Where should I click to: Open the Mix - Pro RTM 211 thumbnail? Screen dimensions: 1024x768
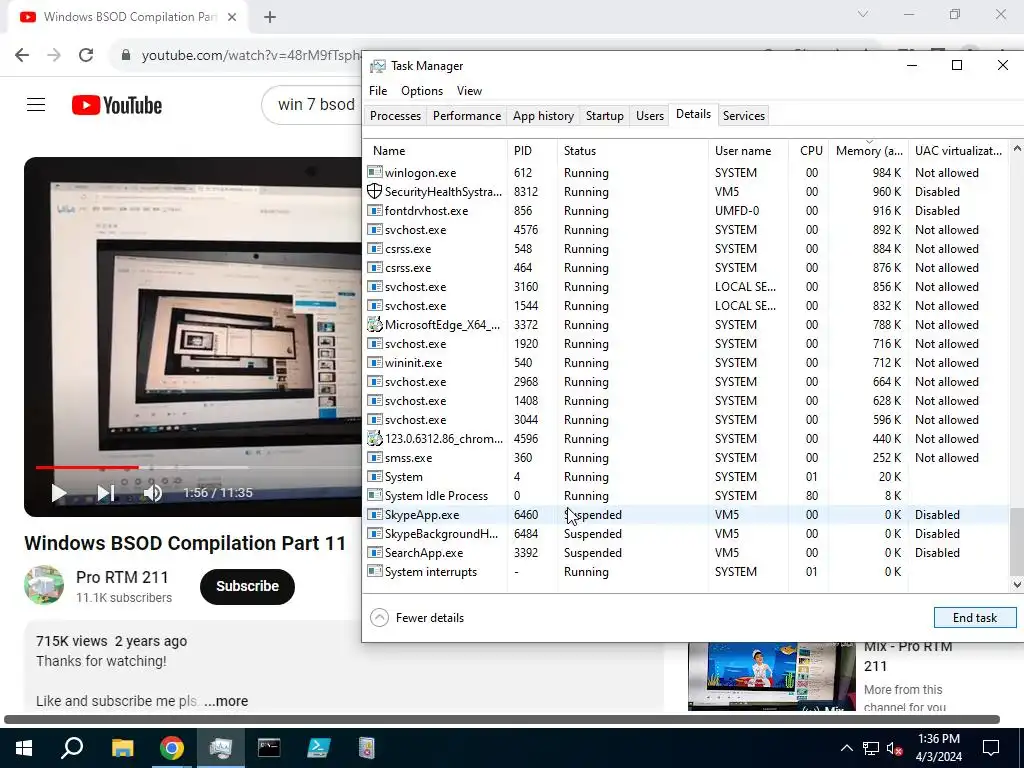point(771,677)
